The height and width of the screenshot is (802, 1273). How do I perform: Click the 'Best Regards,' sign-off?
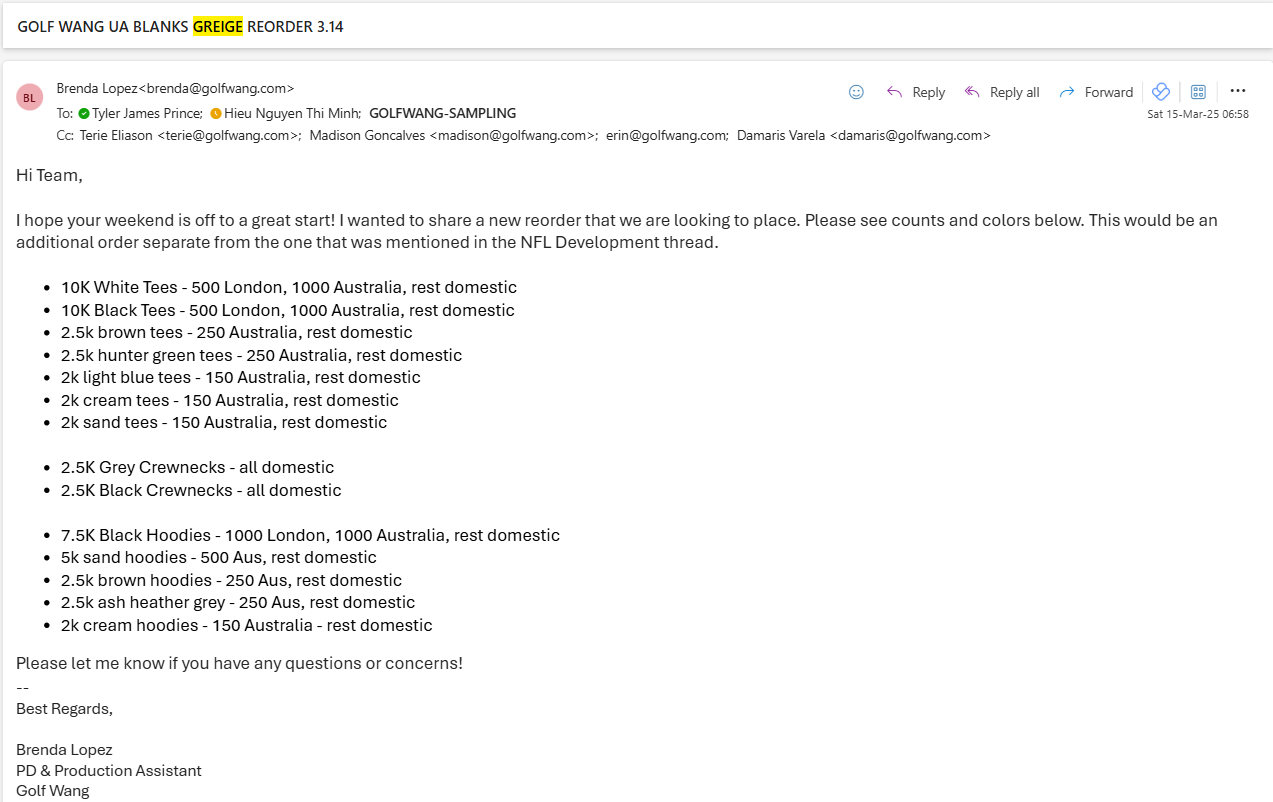pyautogui.click(x=65, y=708)
